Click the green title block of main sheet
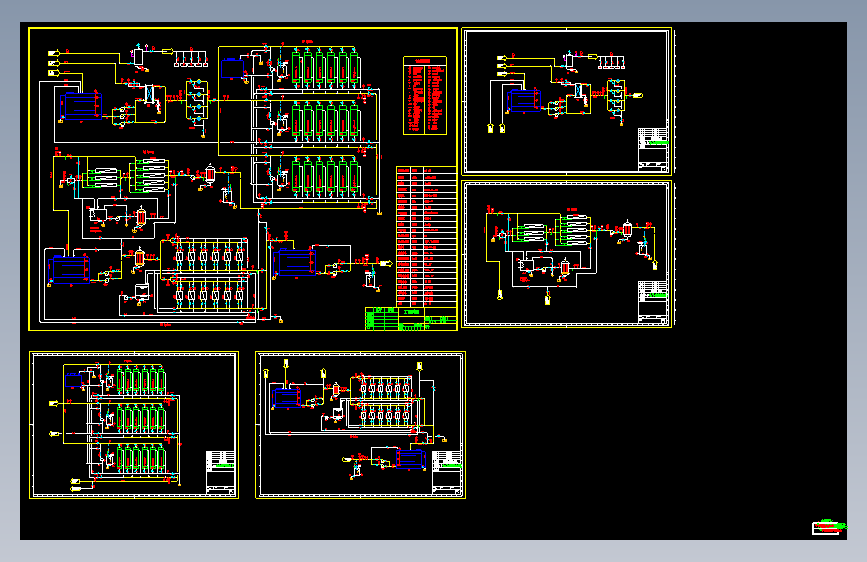 coord(411,319)
